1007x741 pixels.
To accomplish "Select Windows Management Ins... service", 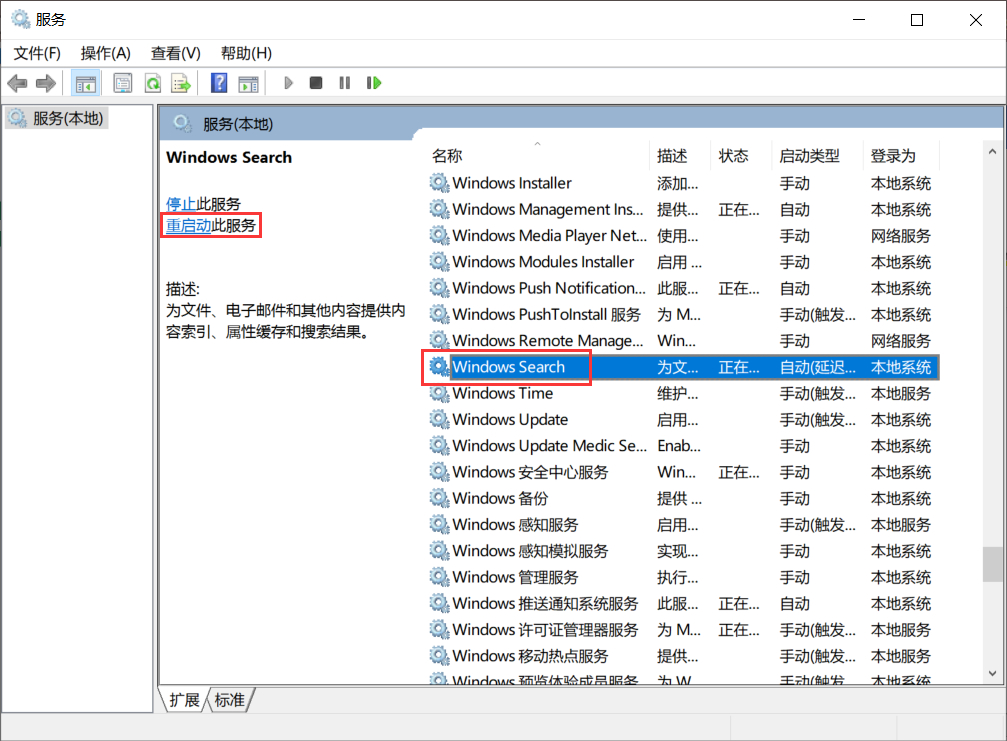I will 548,209.
